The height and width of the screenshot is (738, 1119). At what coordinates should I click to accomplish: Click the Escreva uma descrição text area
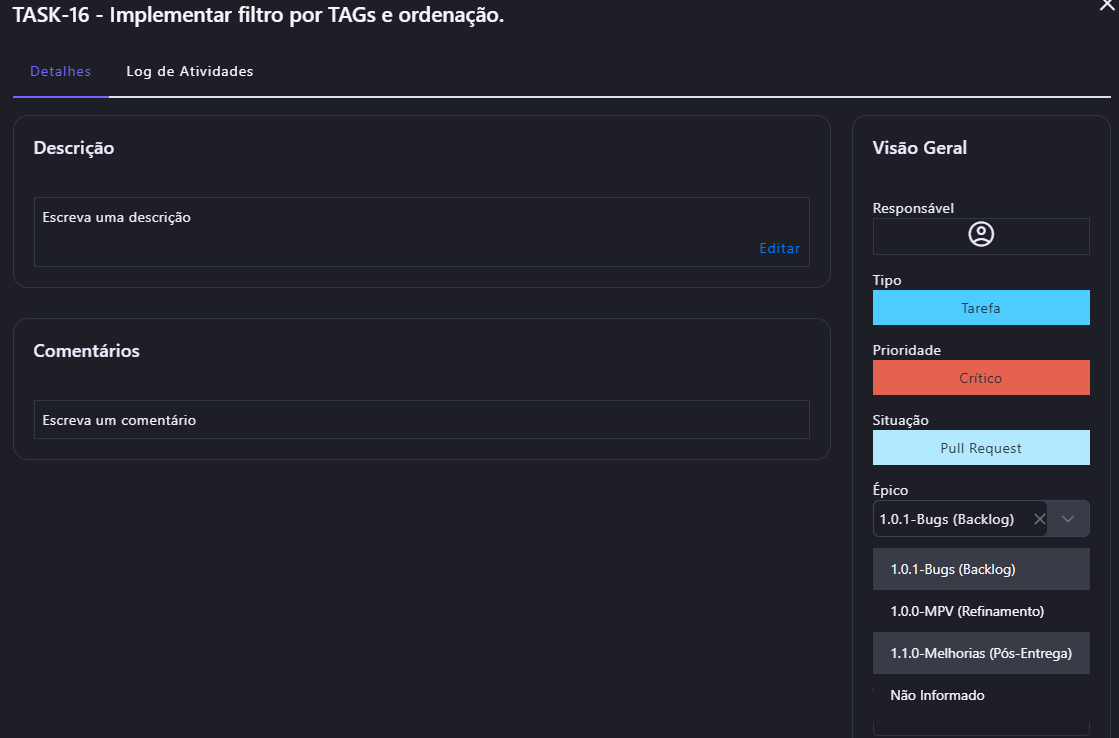coord(400,225)
